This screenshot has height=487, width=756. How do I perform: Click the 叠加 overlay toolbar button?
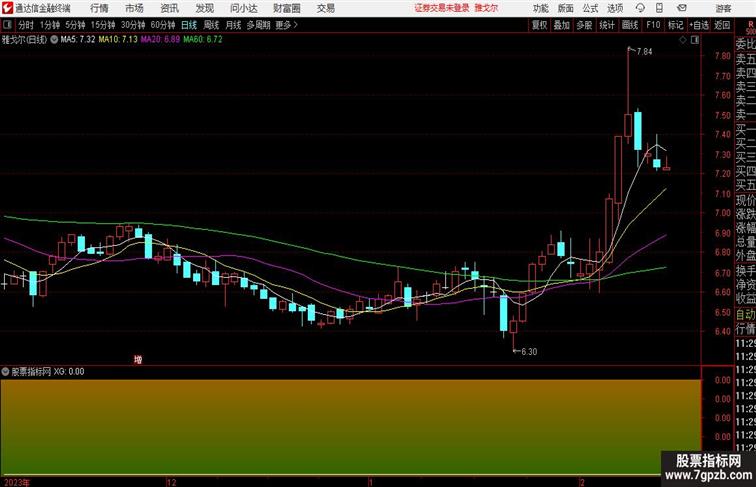562,25
